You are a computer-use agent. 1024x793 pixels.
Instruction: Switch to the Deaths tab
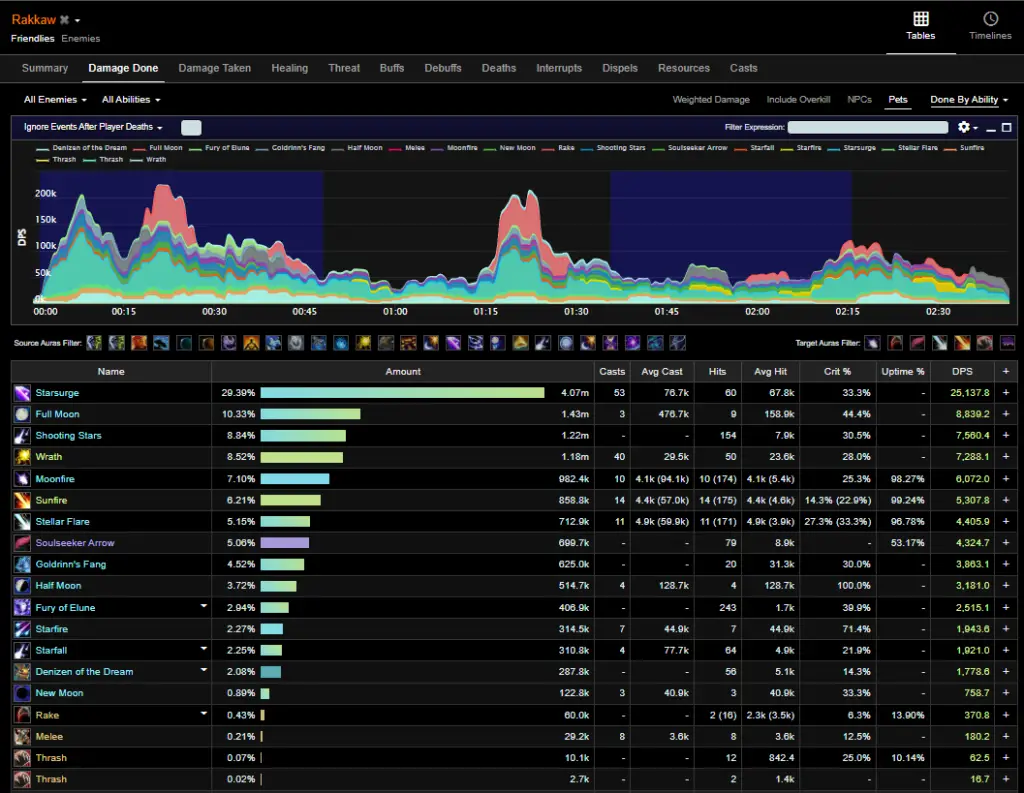coord(499,68)
